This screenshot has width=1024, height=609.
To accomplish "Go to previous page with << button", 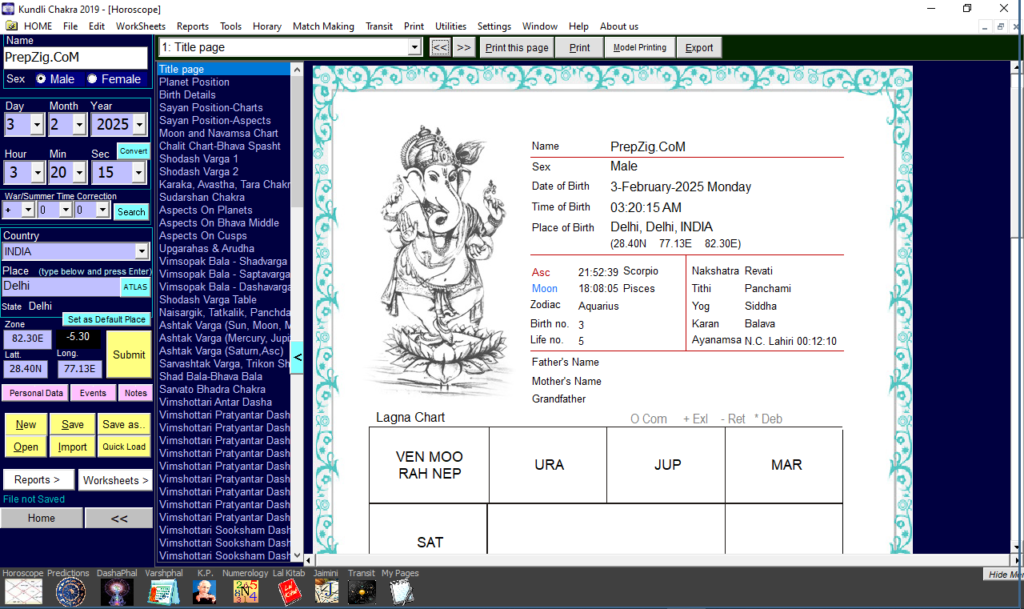I will [x=440, y=48].
